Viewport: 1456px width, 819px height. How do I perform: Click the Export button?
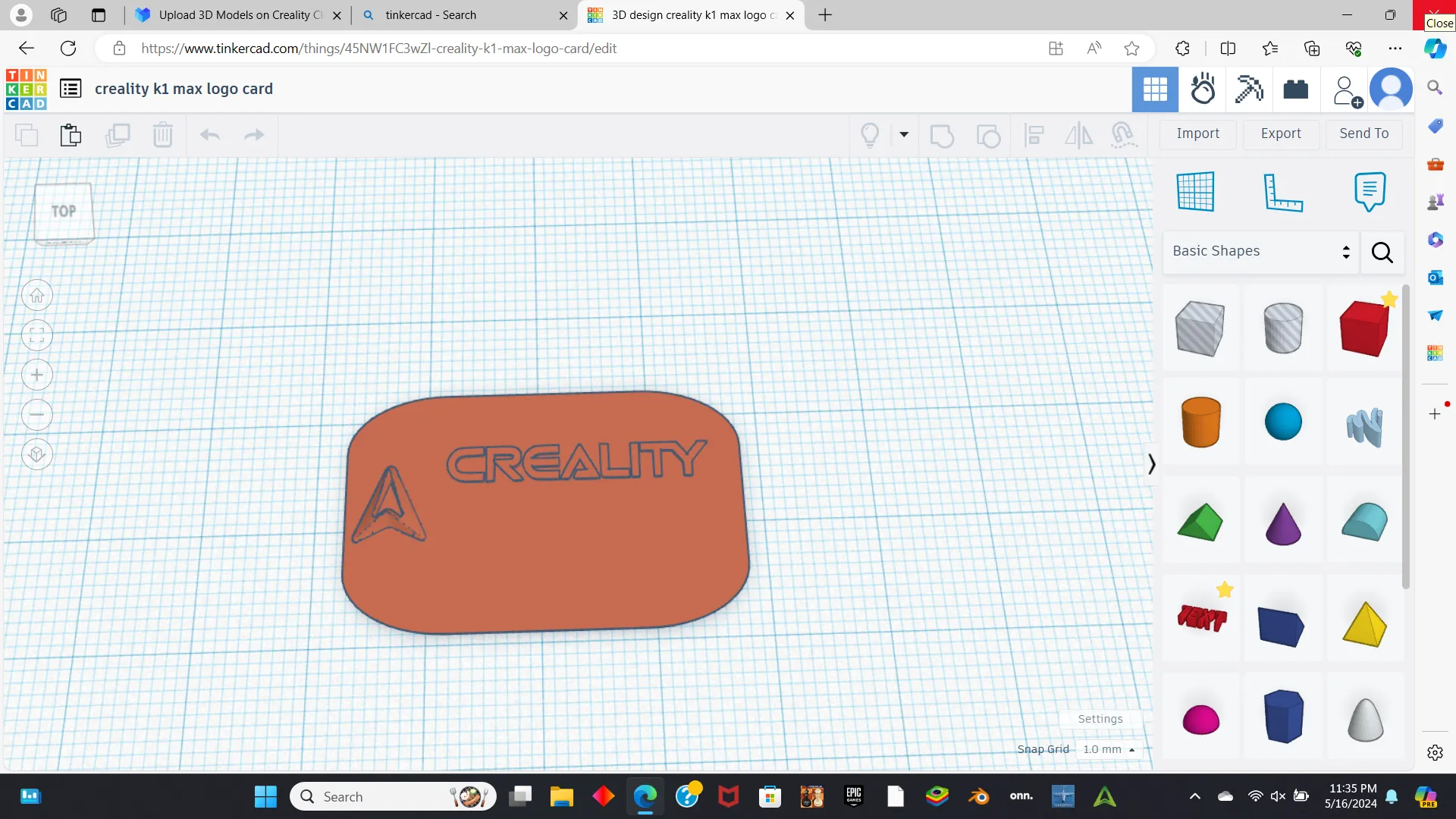[1281, 133]
